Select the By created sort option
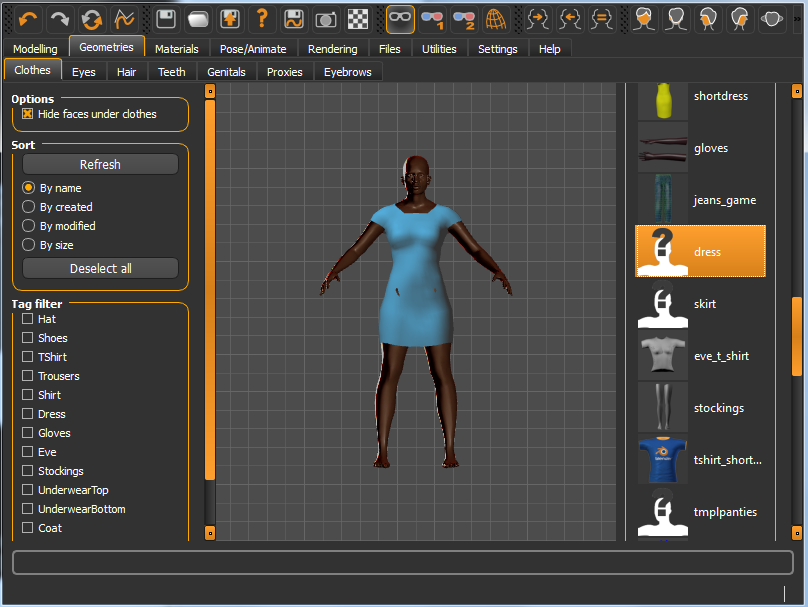 (29, 207)
